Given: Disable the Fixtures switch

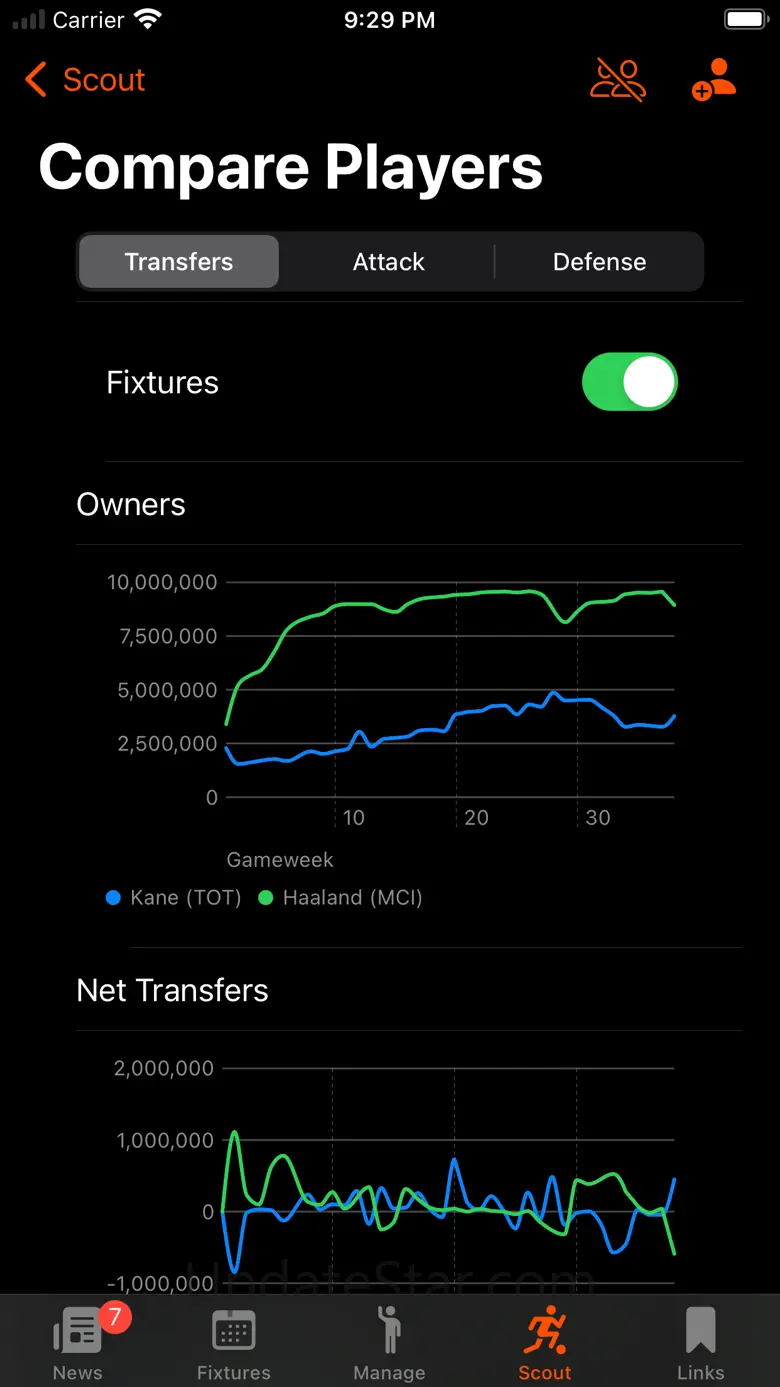Looking at the screenshot, I should pyautogui.click(x=630, y=382).
